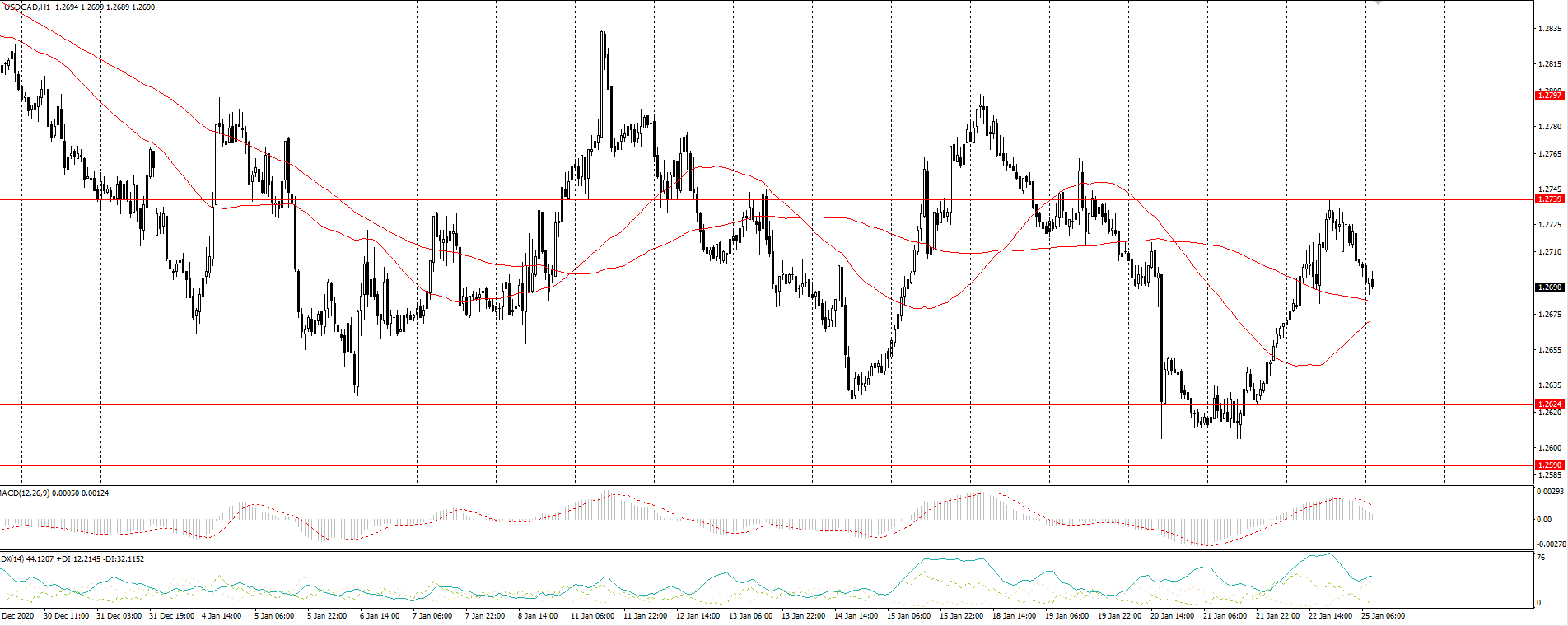Viewport: 1568px width, 626px height.
Task: Click the 1.2835 price axis value
Action: [x=1550, y=29]
